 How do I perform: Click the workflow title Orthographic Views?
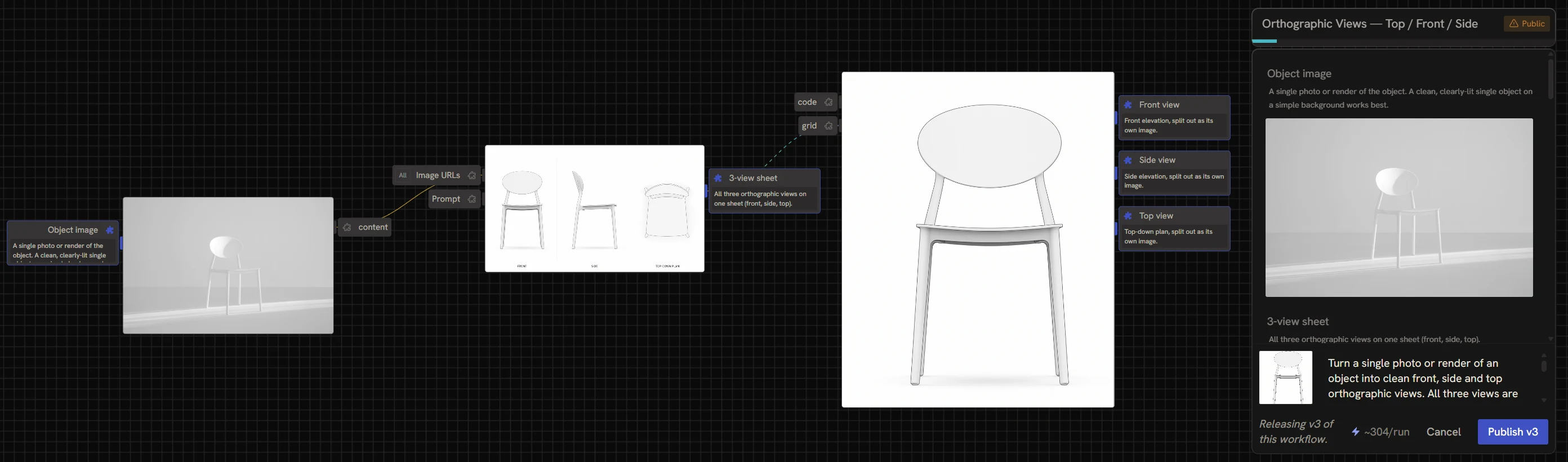point(1370,24)
